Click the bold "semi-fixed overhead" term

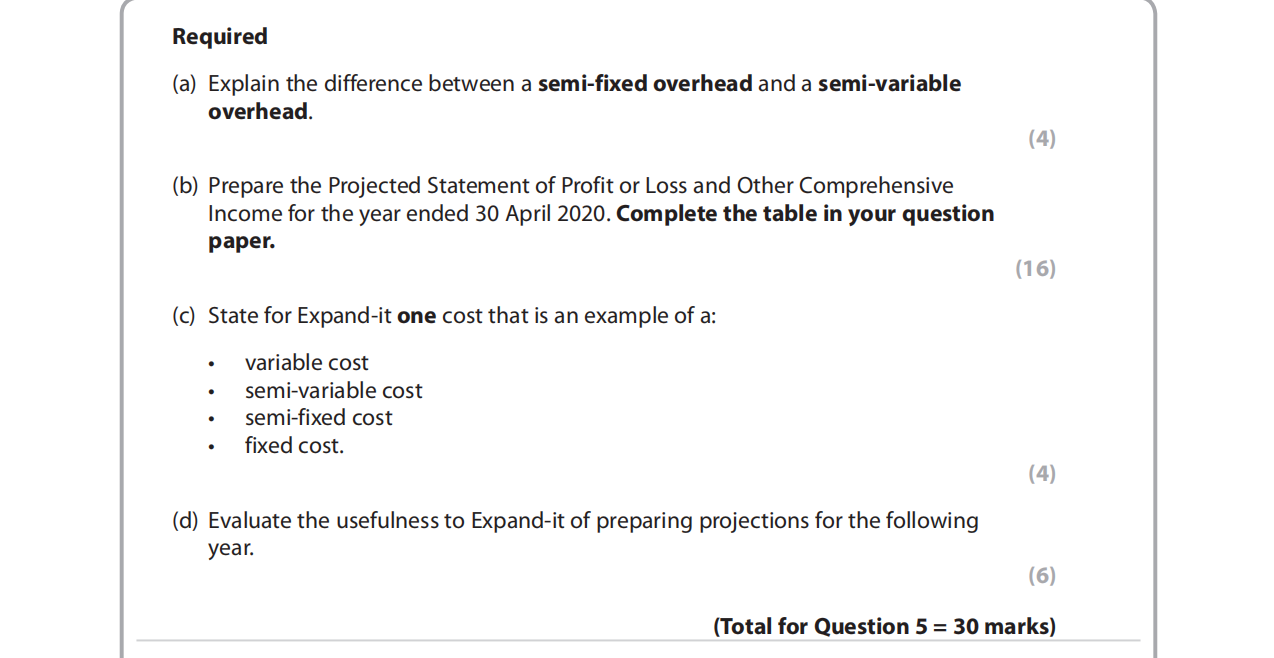pos(645,84)
